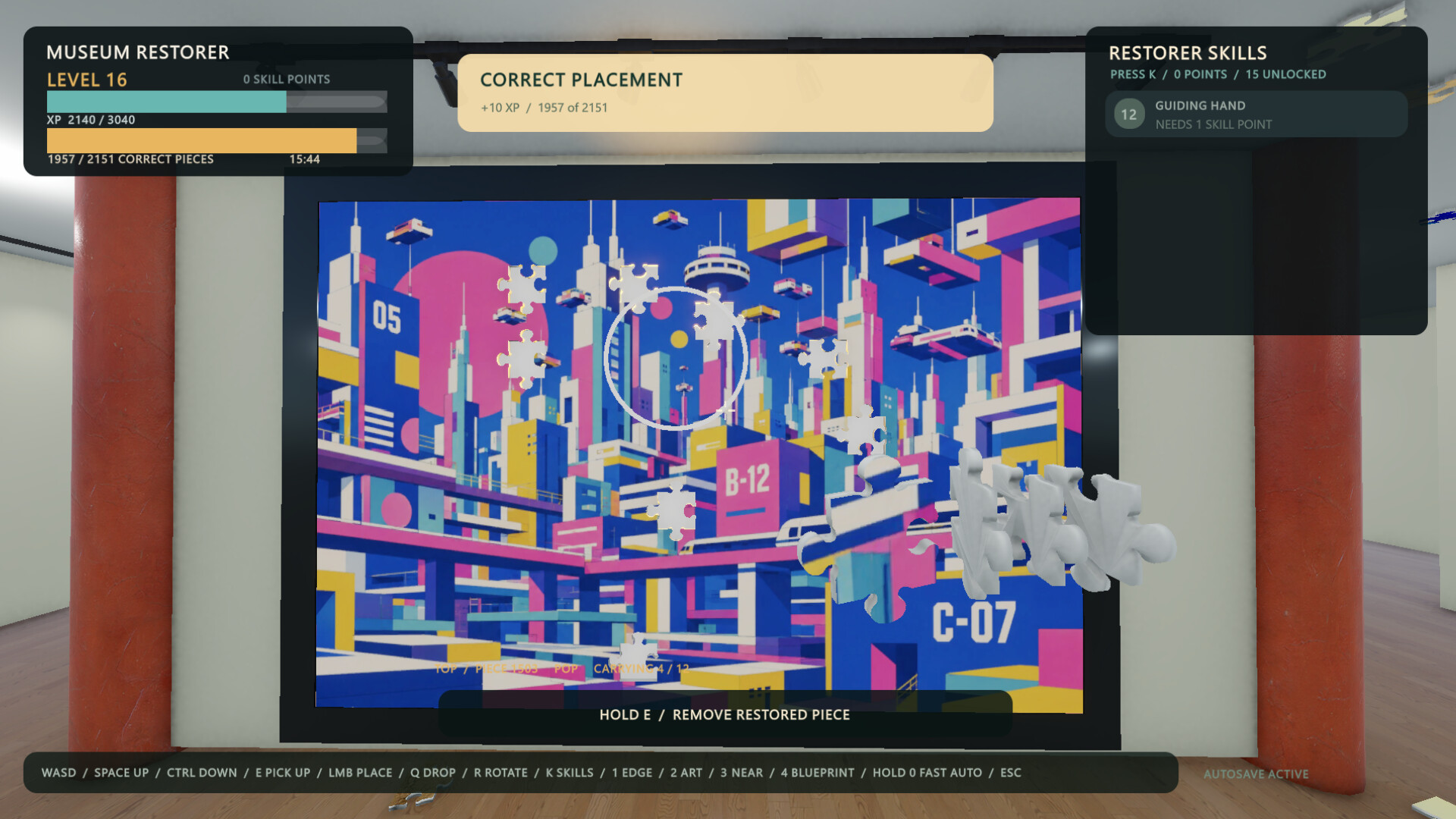Click the 0 SKILL POINTS text

point(287,79)
